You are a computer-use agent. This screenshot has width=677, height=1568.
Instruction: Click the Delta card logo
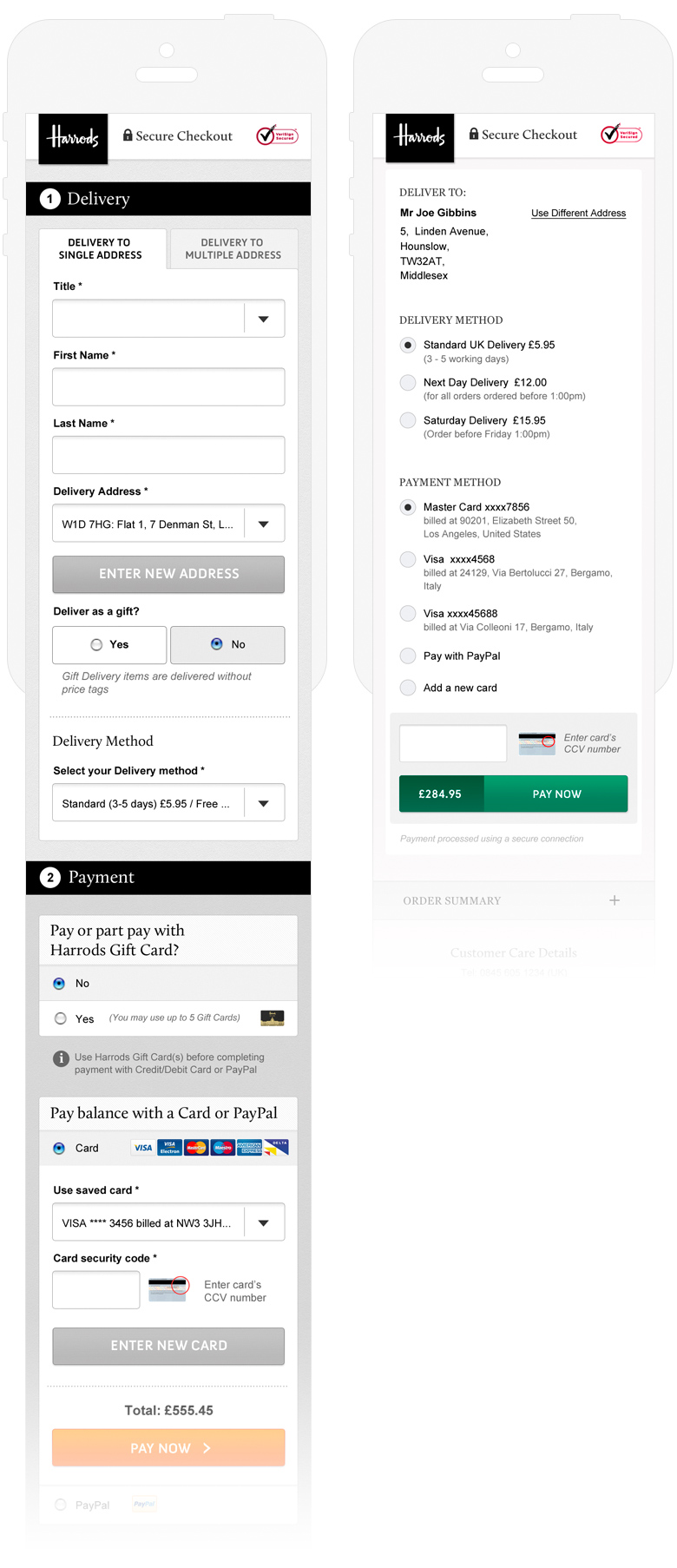click(x=277, y=1148)
